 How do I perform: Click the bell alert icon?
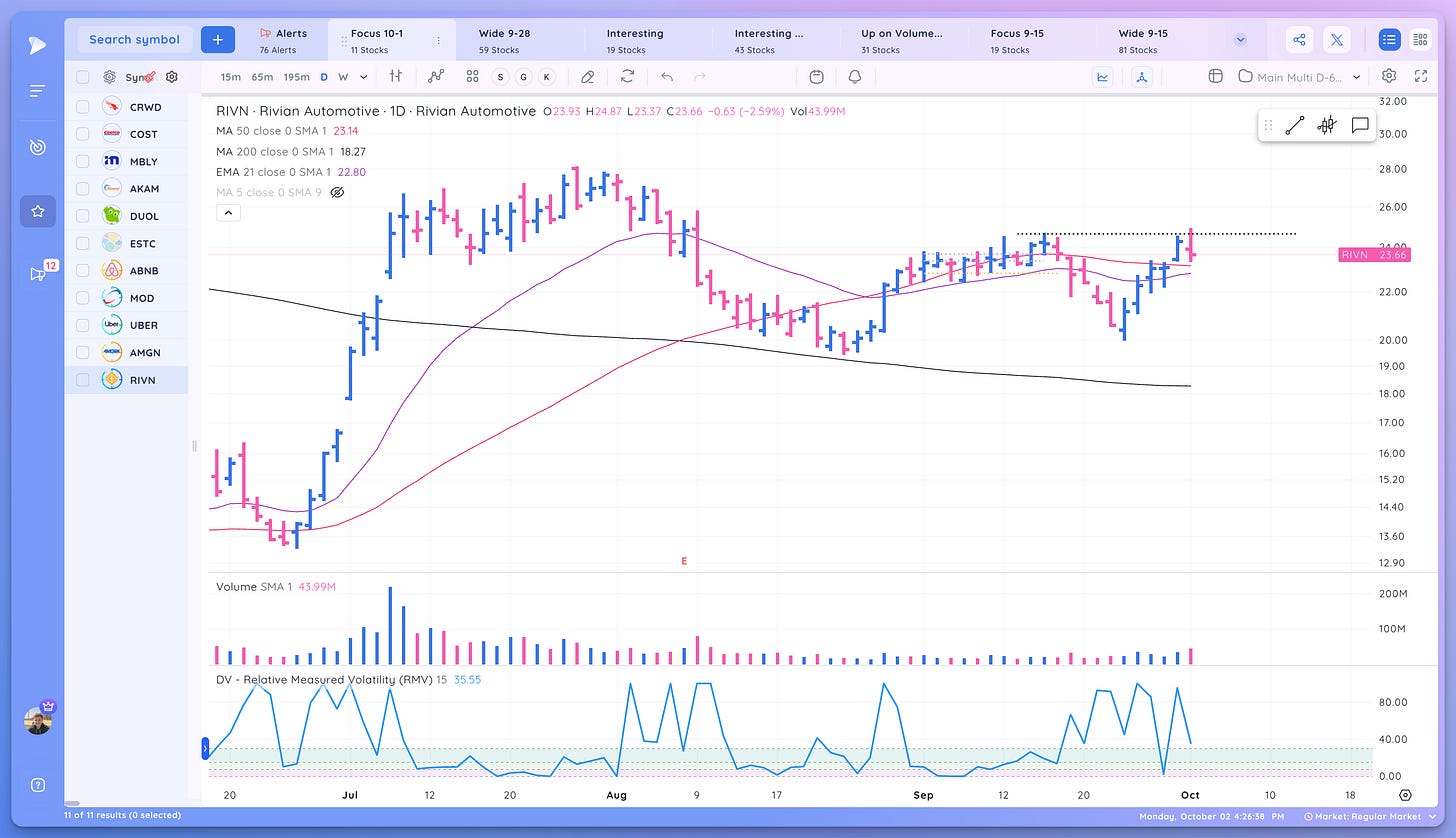point(854,76)
